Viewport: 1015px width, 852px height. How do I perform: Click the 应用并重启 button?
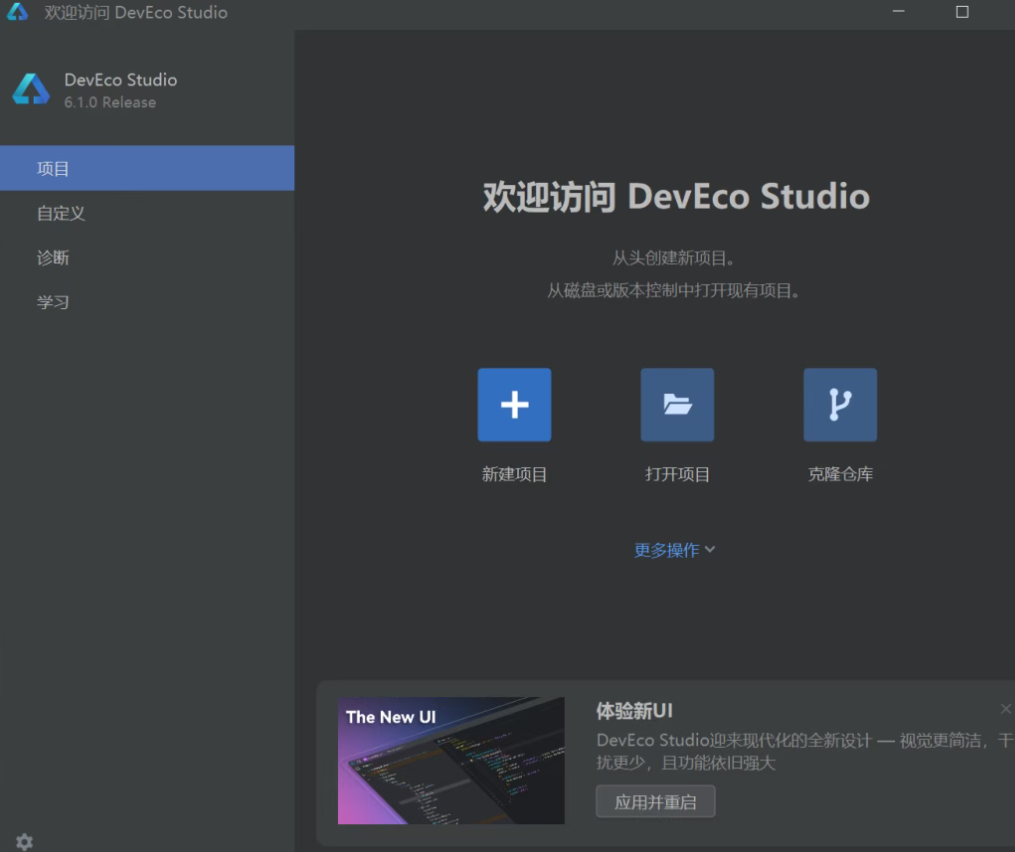click(655, 802)
